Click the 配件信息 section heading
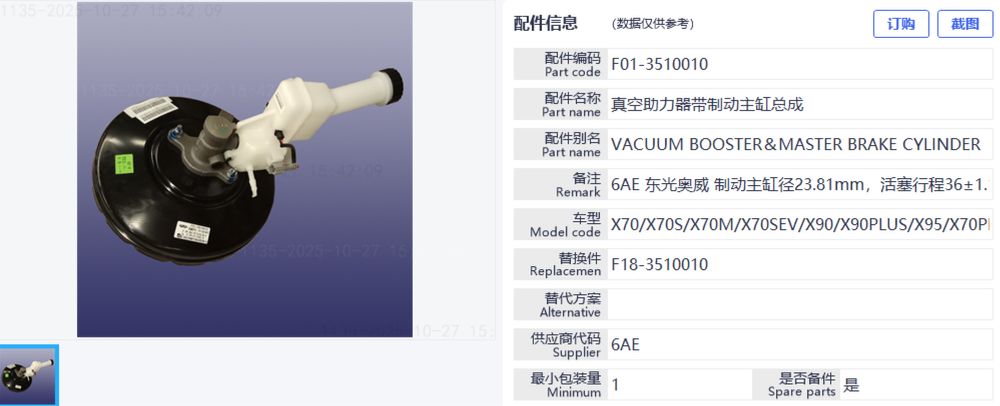This screenshot has width=1000, height=406. pos(545,24)
